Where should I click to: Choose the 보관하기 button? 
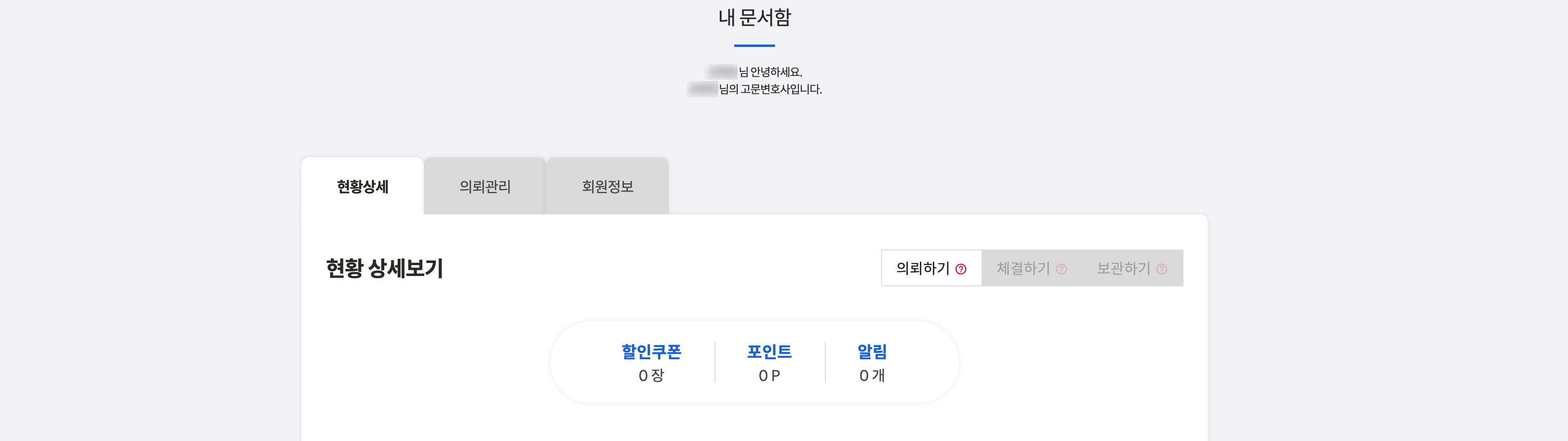coord(1123,268)
